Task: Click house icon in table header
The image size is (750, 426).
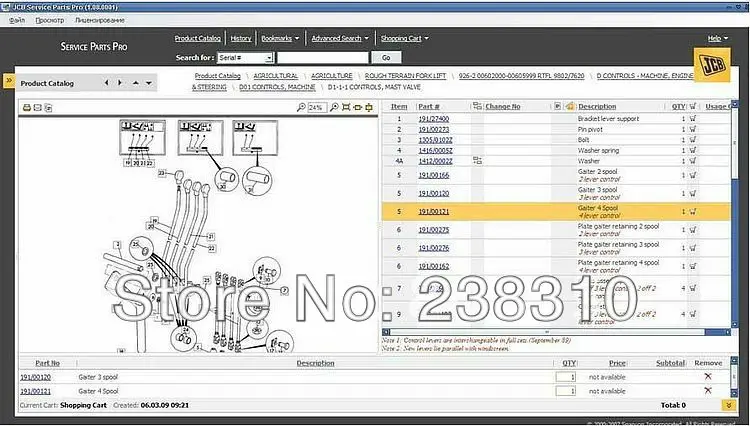Action: click(570, 106)
